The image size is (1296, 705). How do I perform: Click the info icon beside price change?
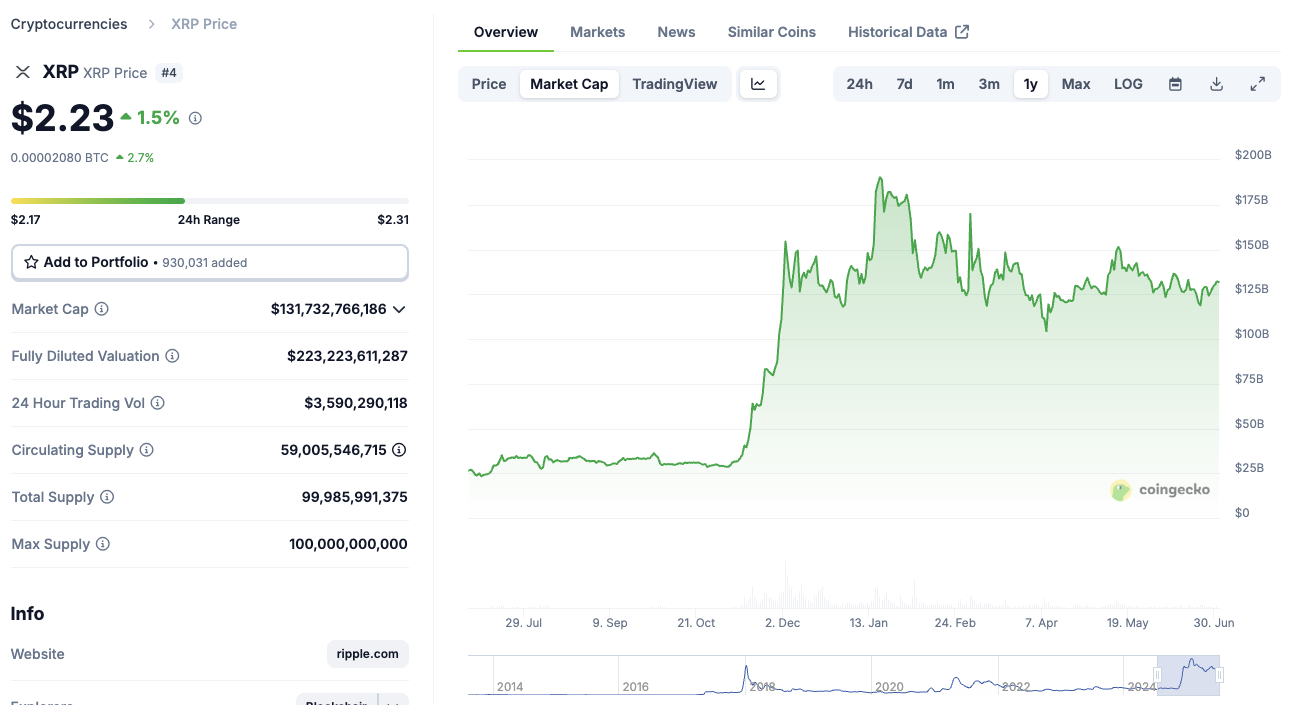pos(195,118)
